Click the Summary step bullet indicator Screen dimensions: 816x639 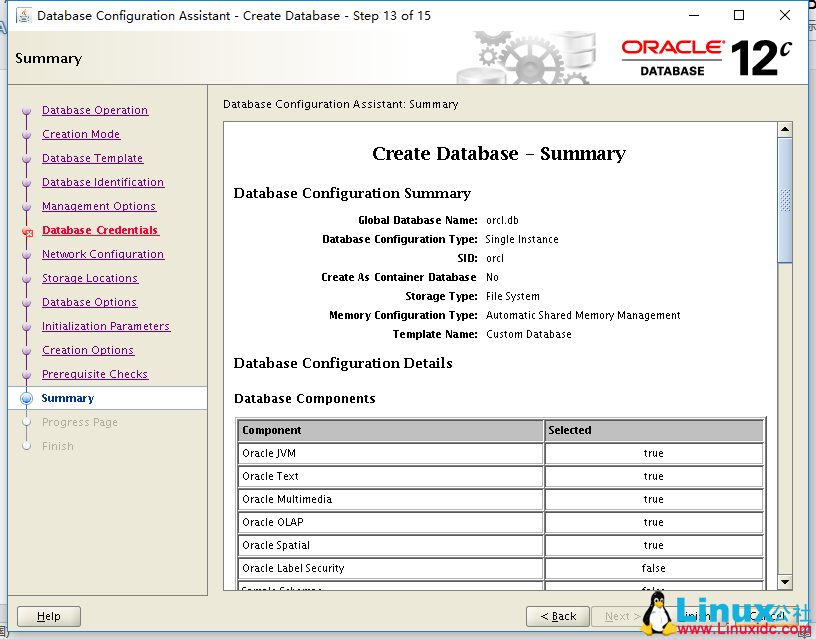pos(25,398)
